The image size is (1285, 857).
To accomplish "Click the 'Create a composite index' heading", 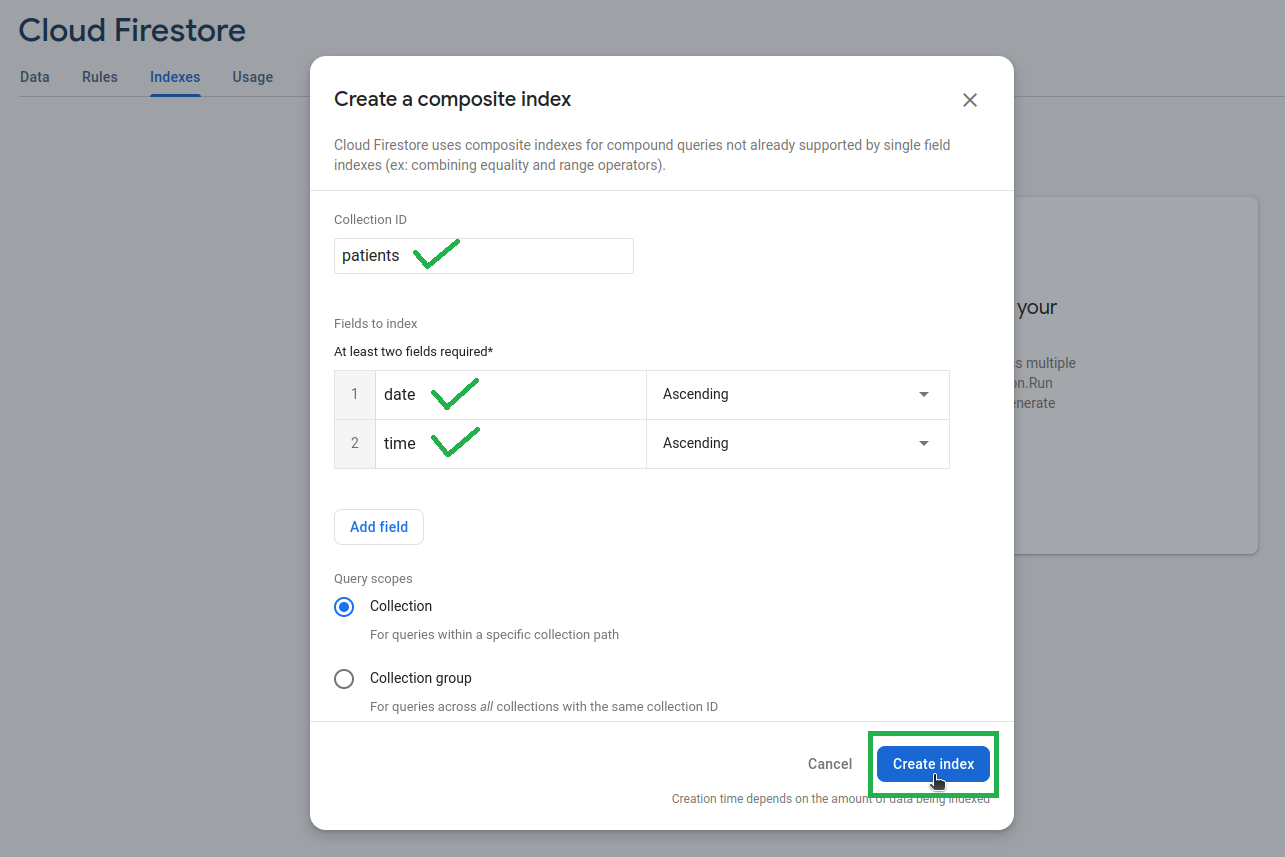I will (x=453, y=99).
